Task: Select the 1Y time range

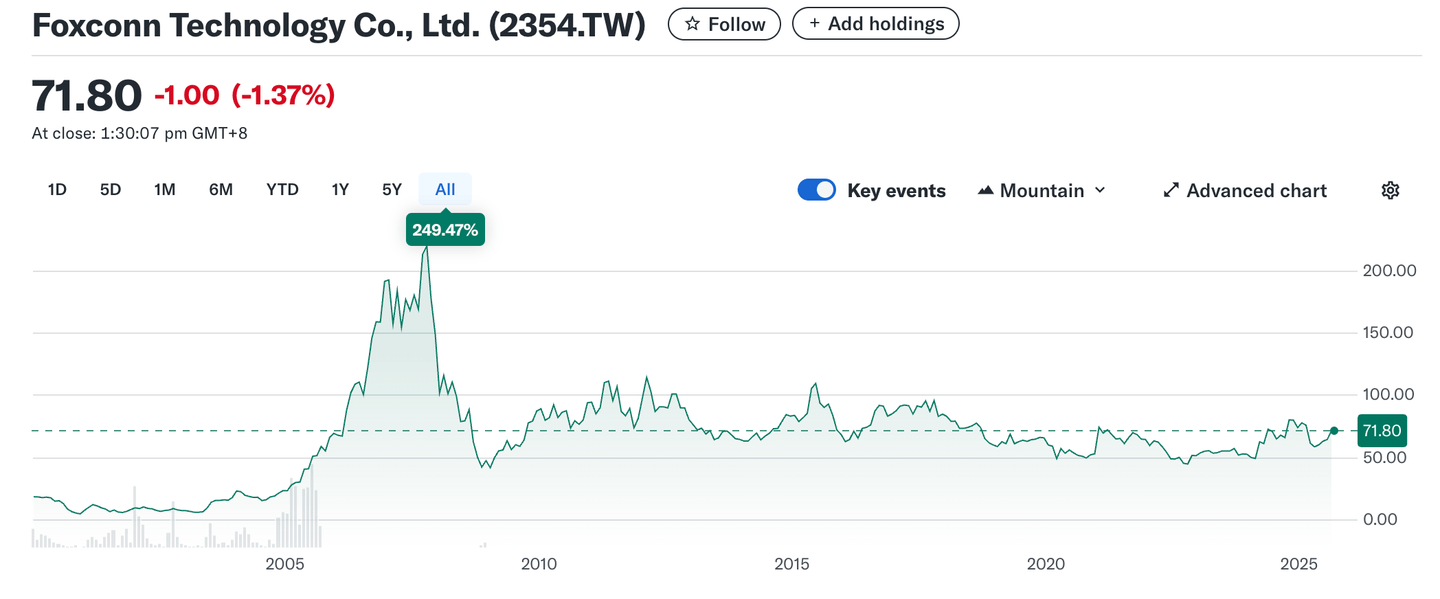Action: tap(340, 190)
